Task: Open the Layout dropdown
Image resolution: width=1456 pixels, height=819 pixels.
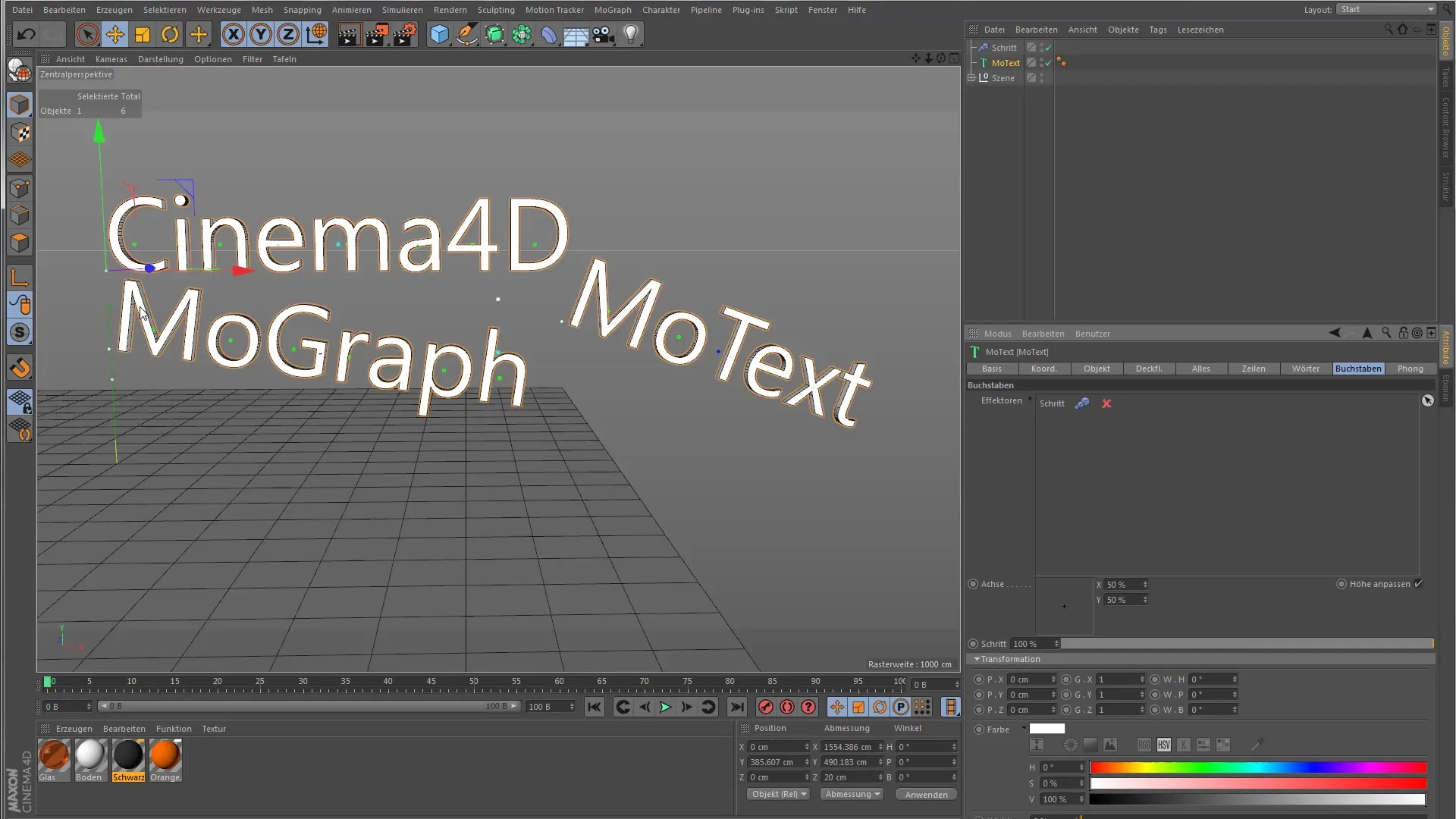Action: tap(1386, 9)
